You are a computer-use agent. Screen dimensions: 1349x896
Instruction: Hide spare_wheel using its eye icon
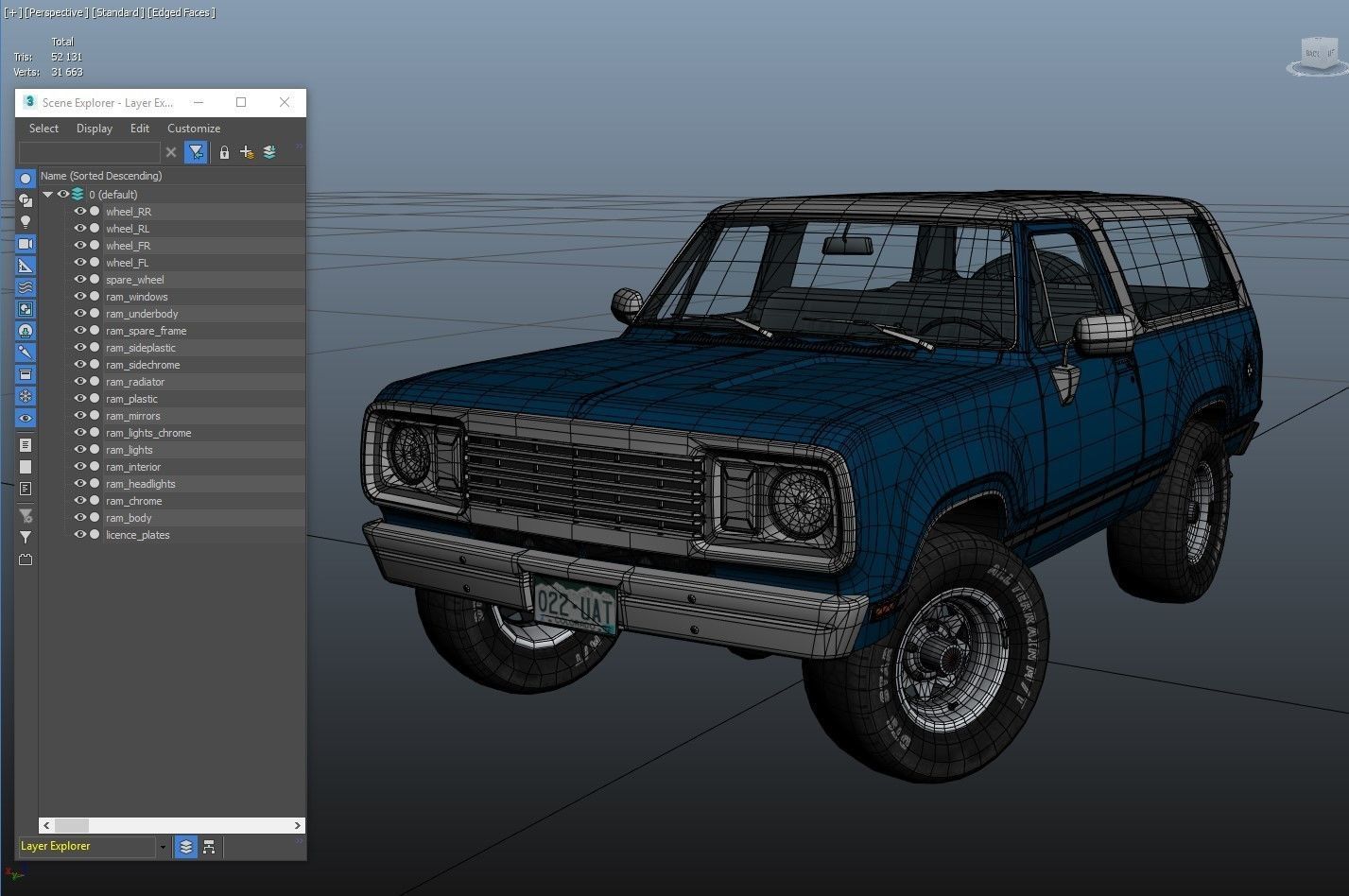80,280
